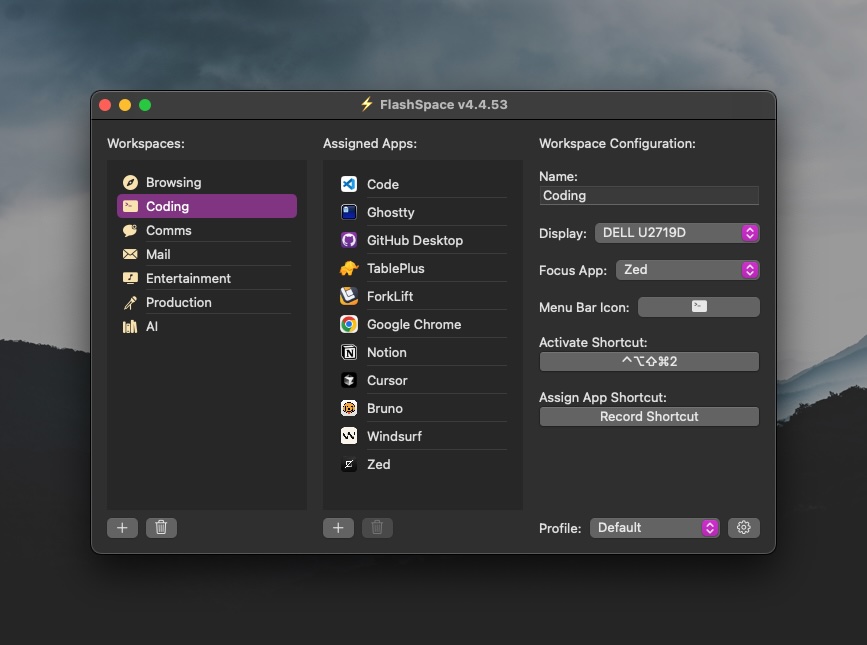
Task: Click the Google Chrome app icon
Action: [x=349, y=324]
